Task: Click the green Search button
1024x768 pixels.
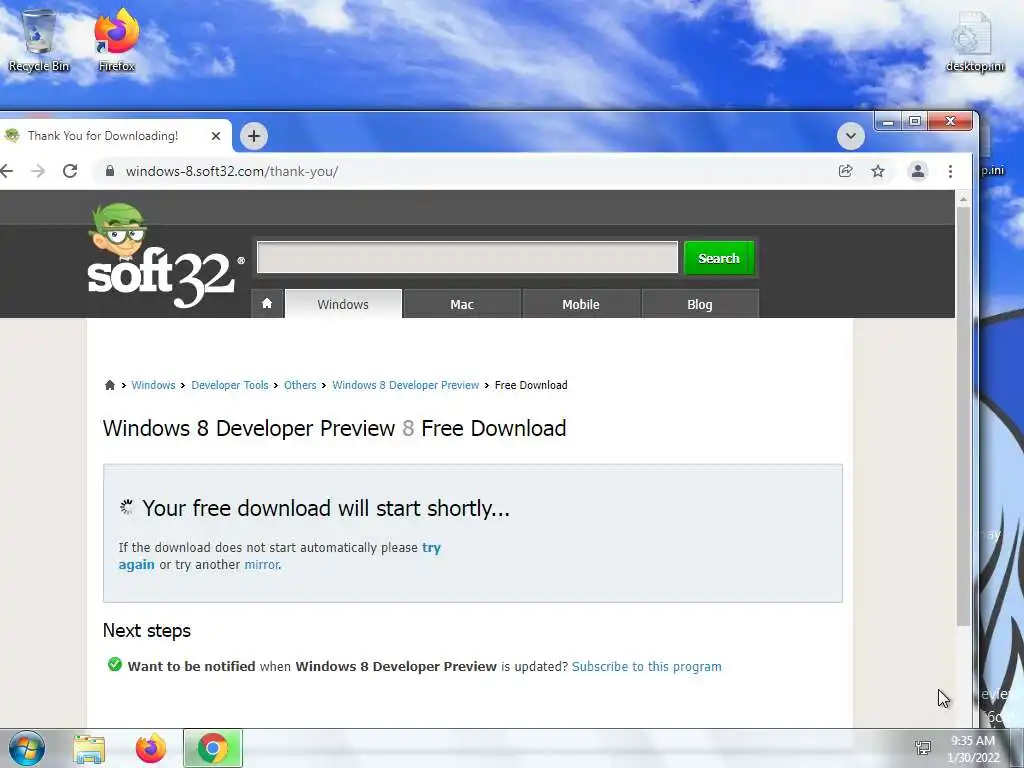Action: pos(718,258)
